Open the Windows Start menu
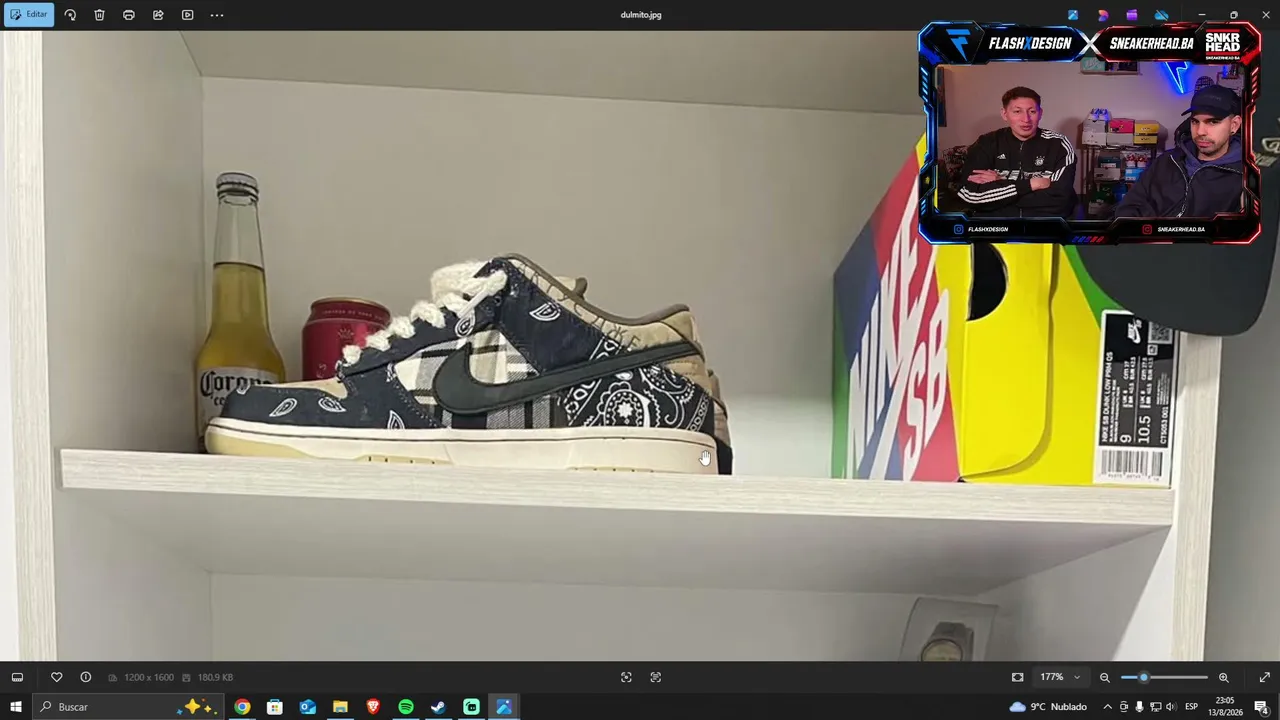Viewport: 1280px width, 720px height. coord(16,707)
